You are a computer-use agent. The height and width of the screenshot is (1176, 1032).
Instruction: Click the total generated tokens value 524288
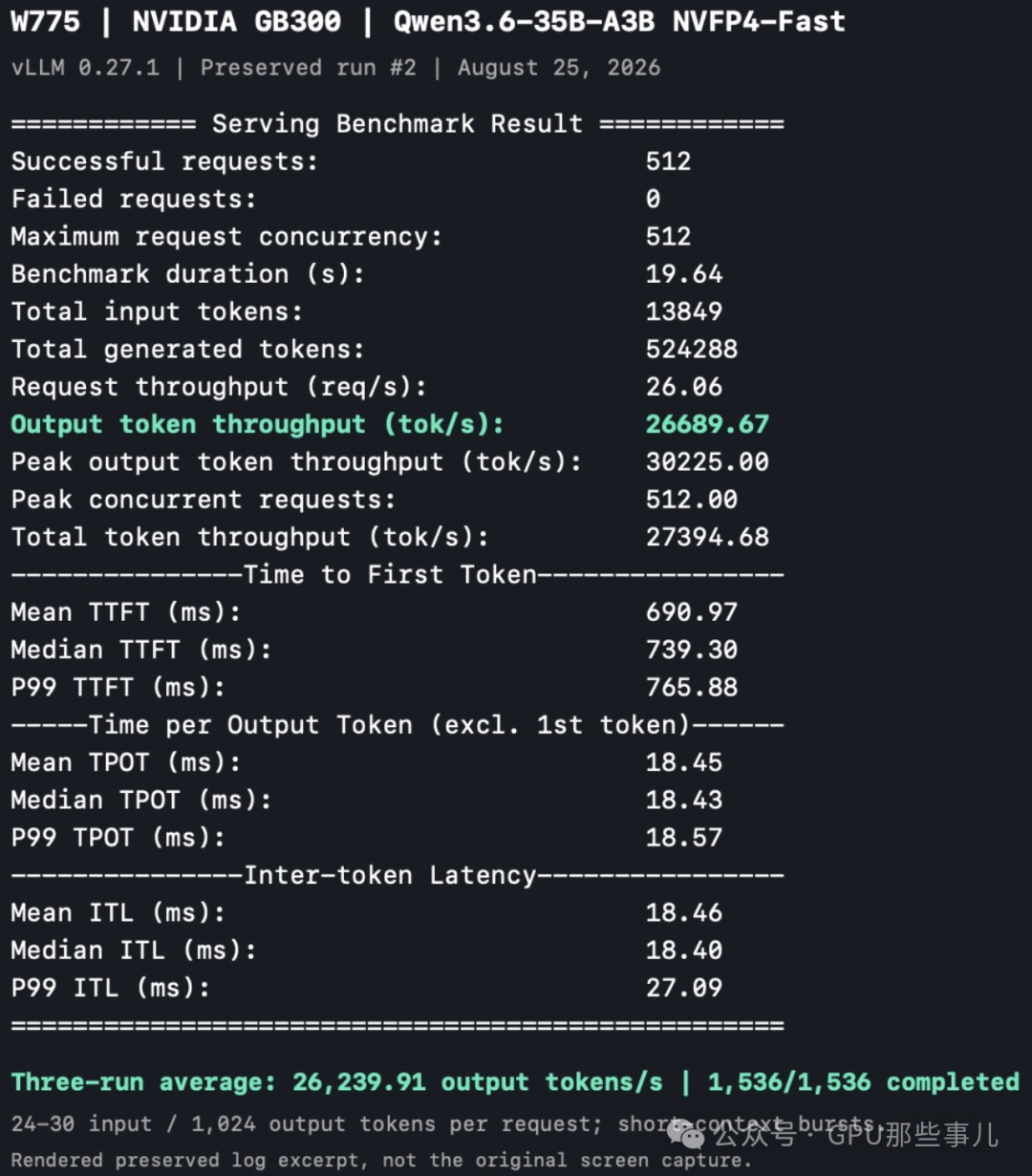(692, 349)
